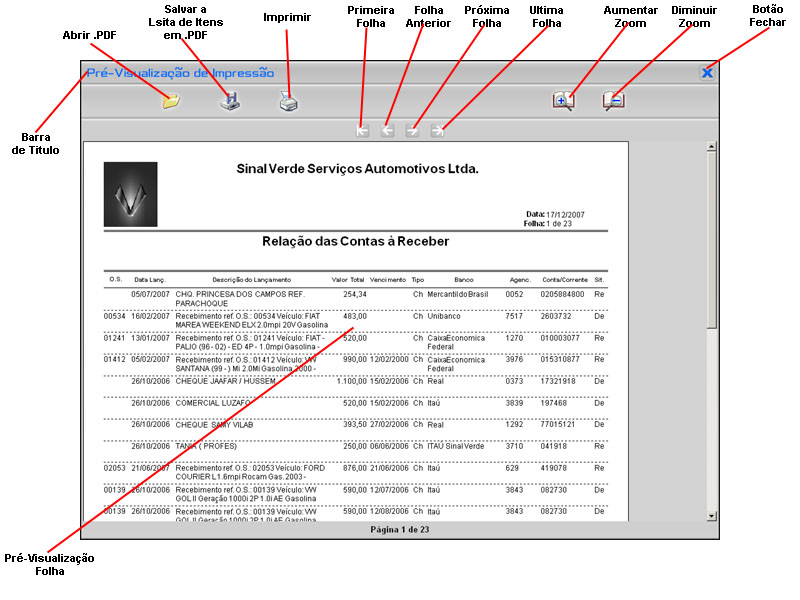Save the item list as PDF

[x=230, y=101]
